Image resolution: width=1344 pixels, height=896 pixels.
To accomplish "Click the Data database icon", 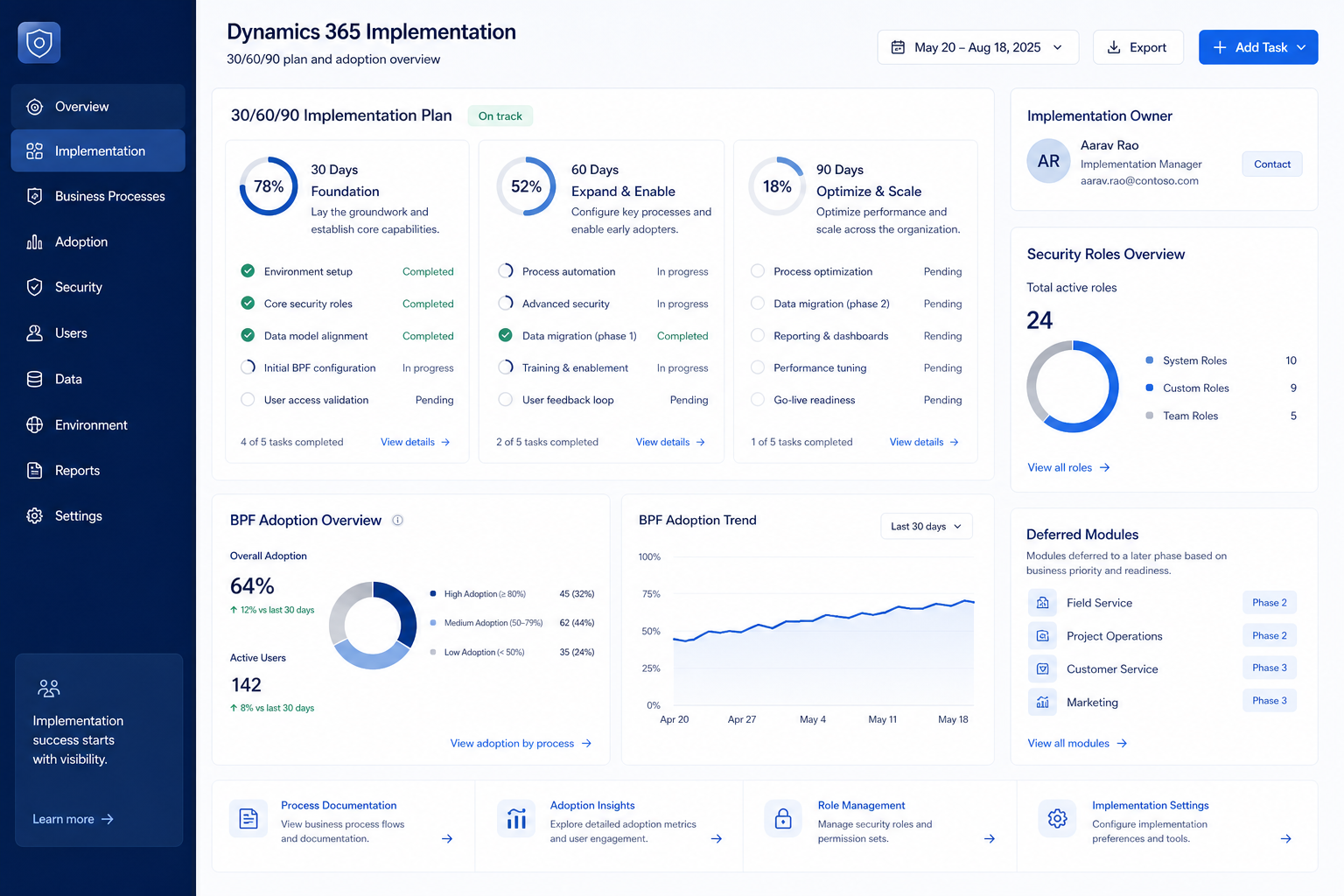I will [x=35, y=379].
